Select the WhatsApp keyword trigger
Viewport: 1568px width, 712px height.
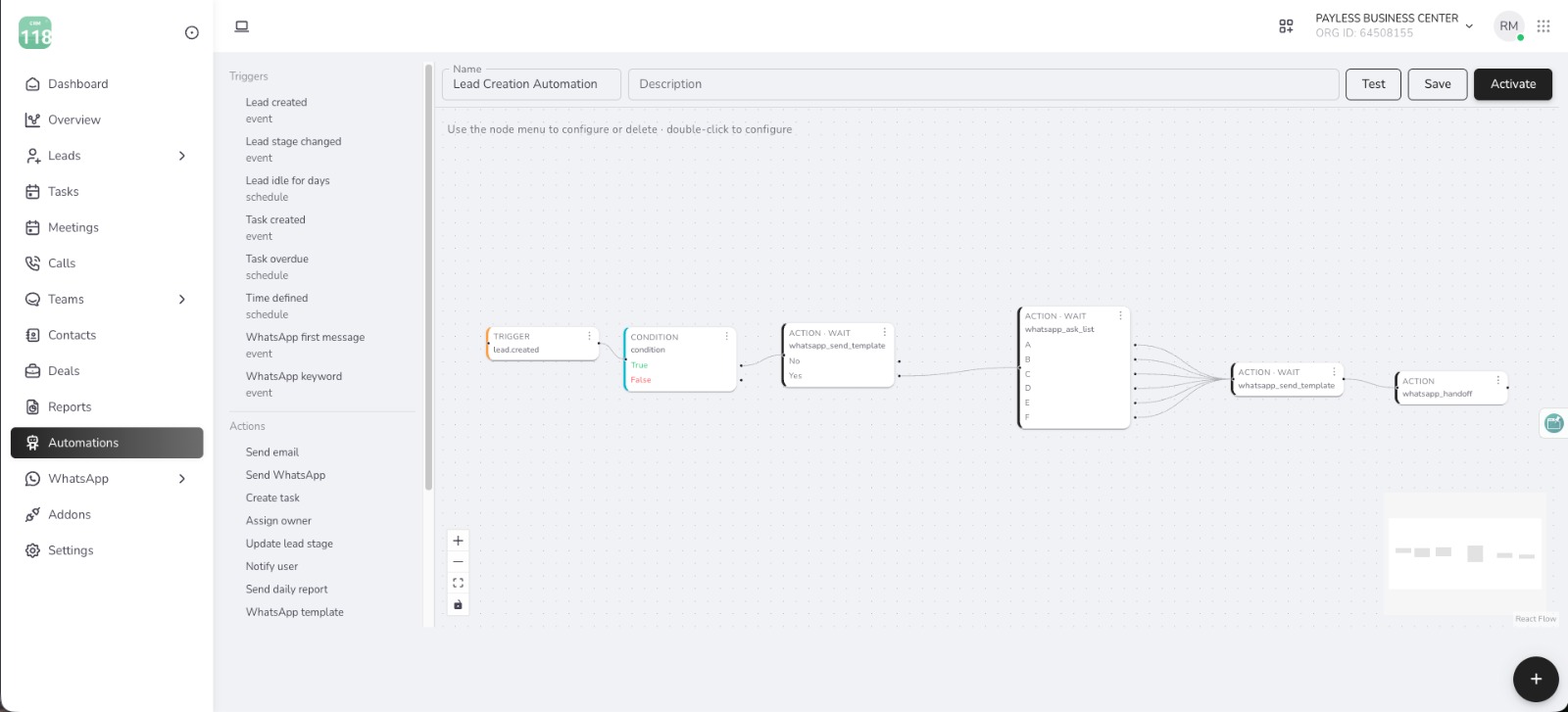click(294, 385)
